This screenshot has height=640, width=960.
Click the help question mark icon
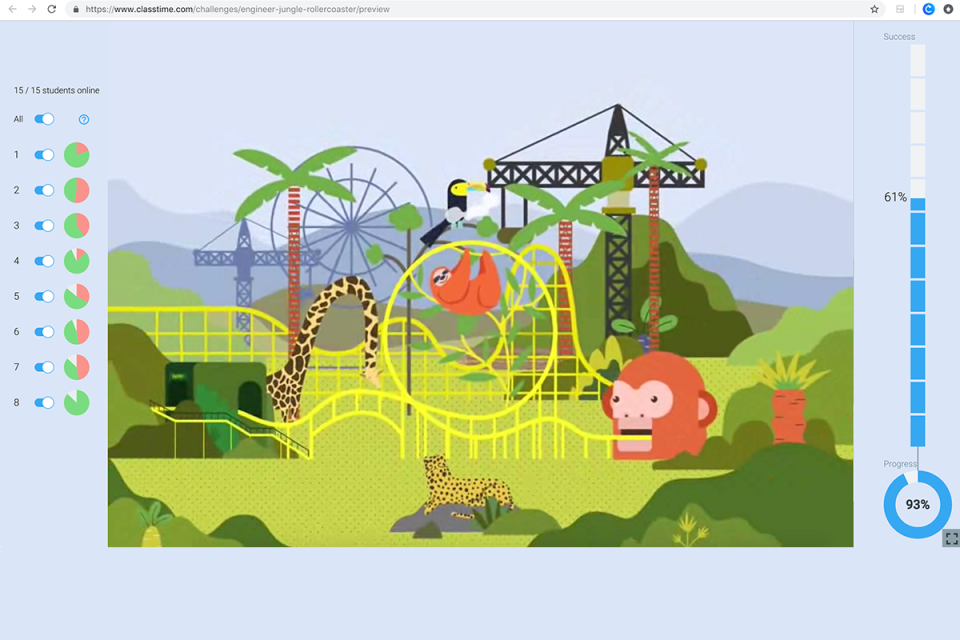[x=84, y=119]
